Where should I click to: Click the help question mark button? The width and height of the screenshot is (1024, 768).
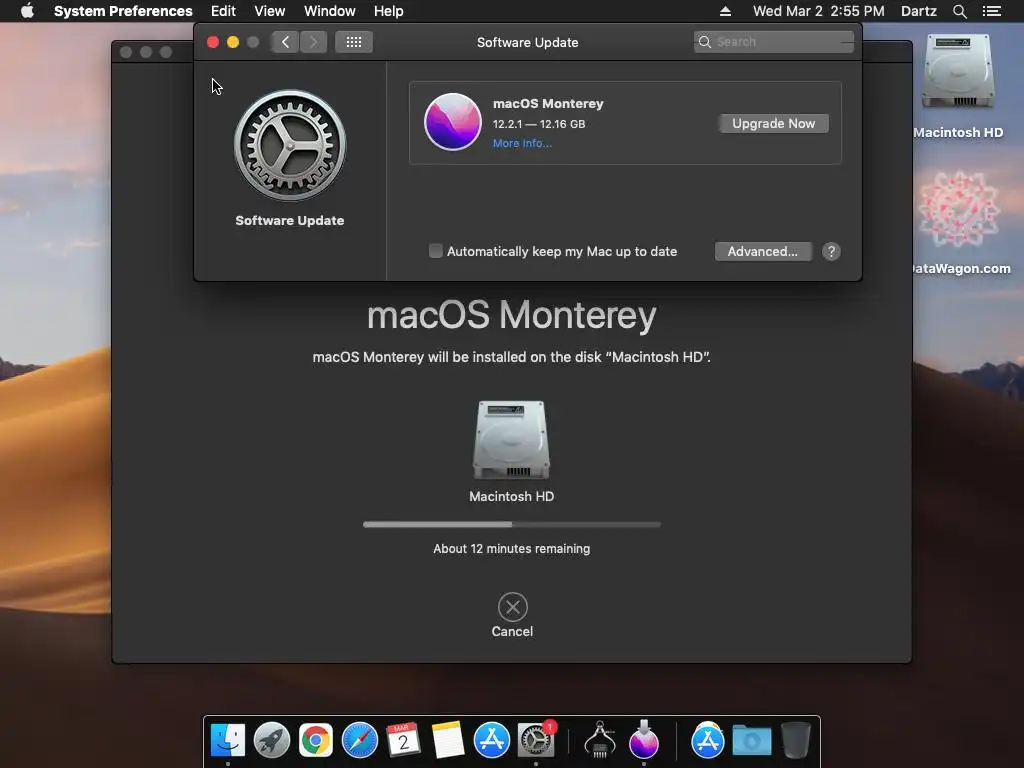pos(831,251)
